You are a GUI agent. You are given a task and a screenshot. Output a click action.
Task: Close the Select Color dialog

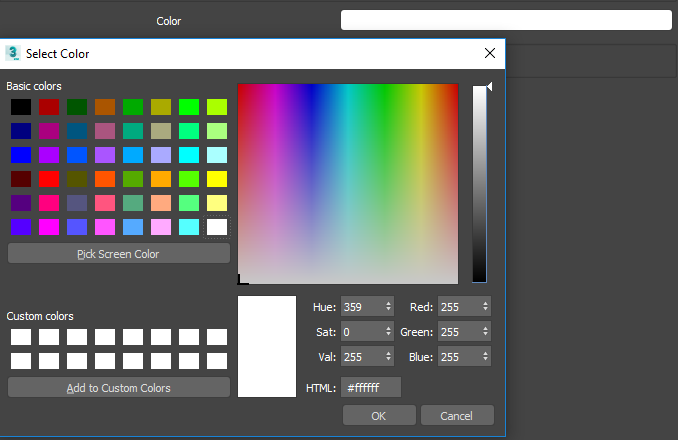pyautogui.click(x=489, y=54)
